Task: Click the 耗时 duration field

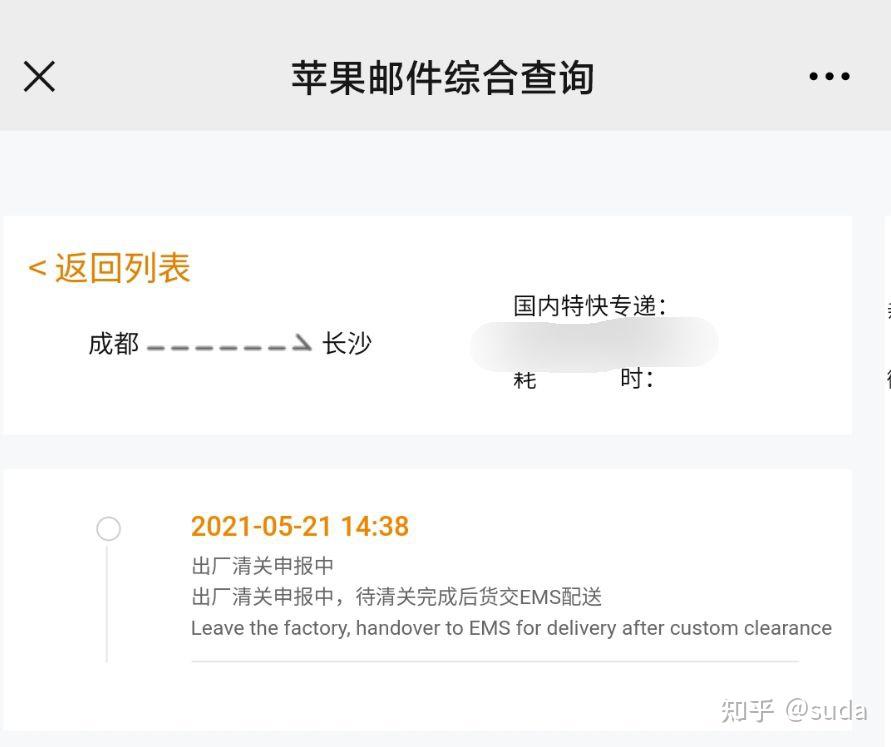Action: tap(585, 379)
